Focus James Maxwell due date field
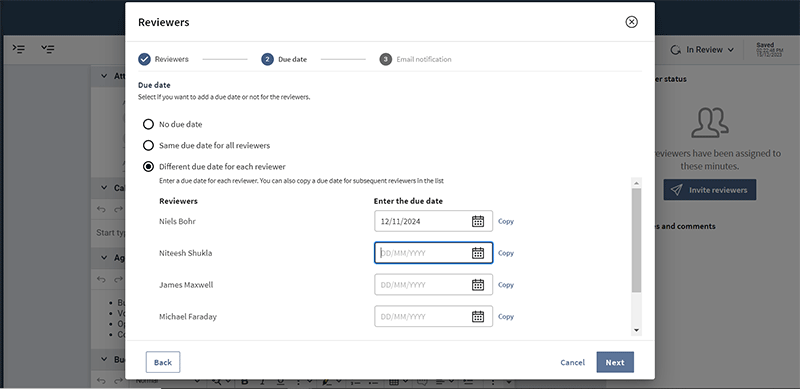The height and width of the screenshot is (389, 800). click(x=433, y=285)
